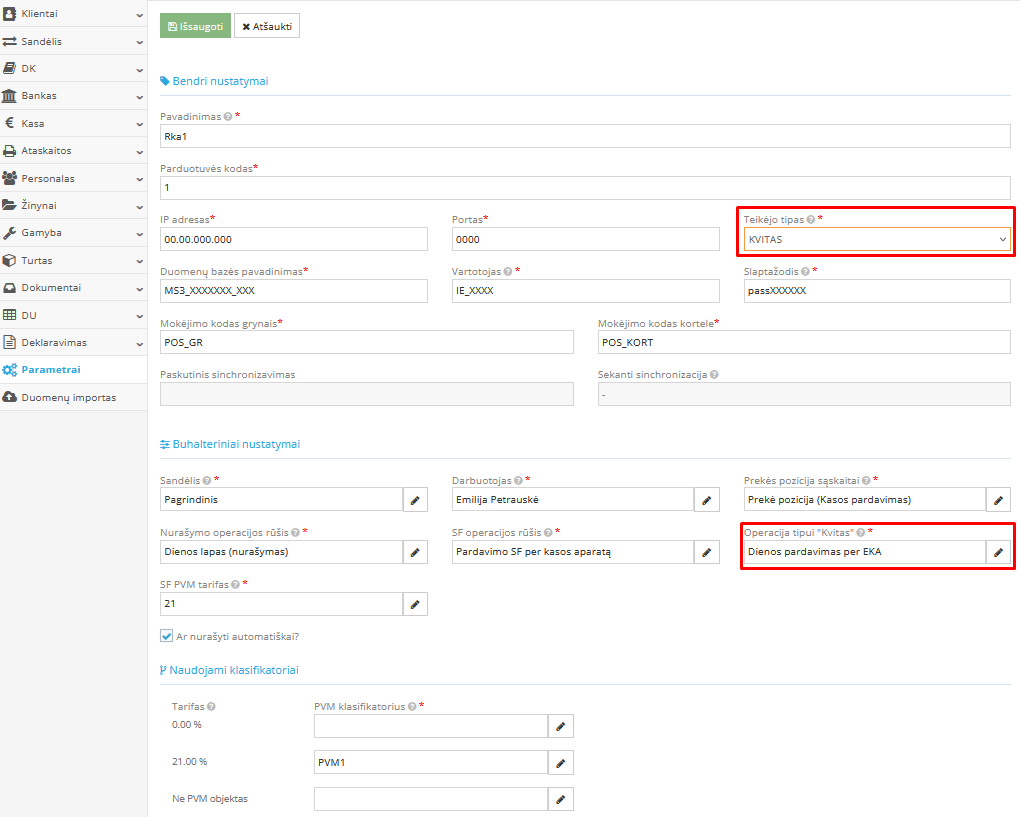Expand the Ataskaitos sidebar menu
Viewport: 1020px width, 817px height.
pos(73,151)
